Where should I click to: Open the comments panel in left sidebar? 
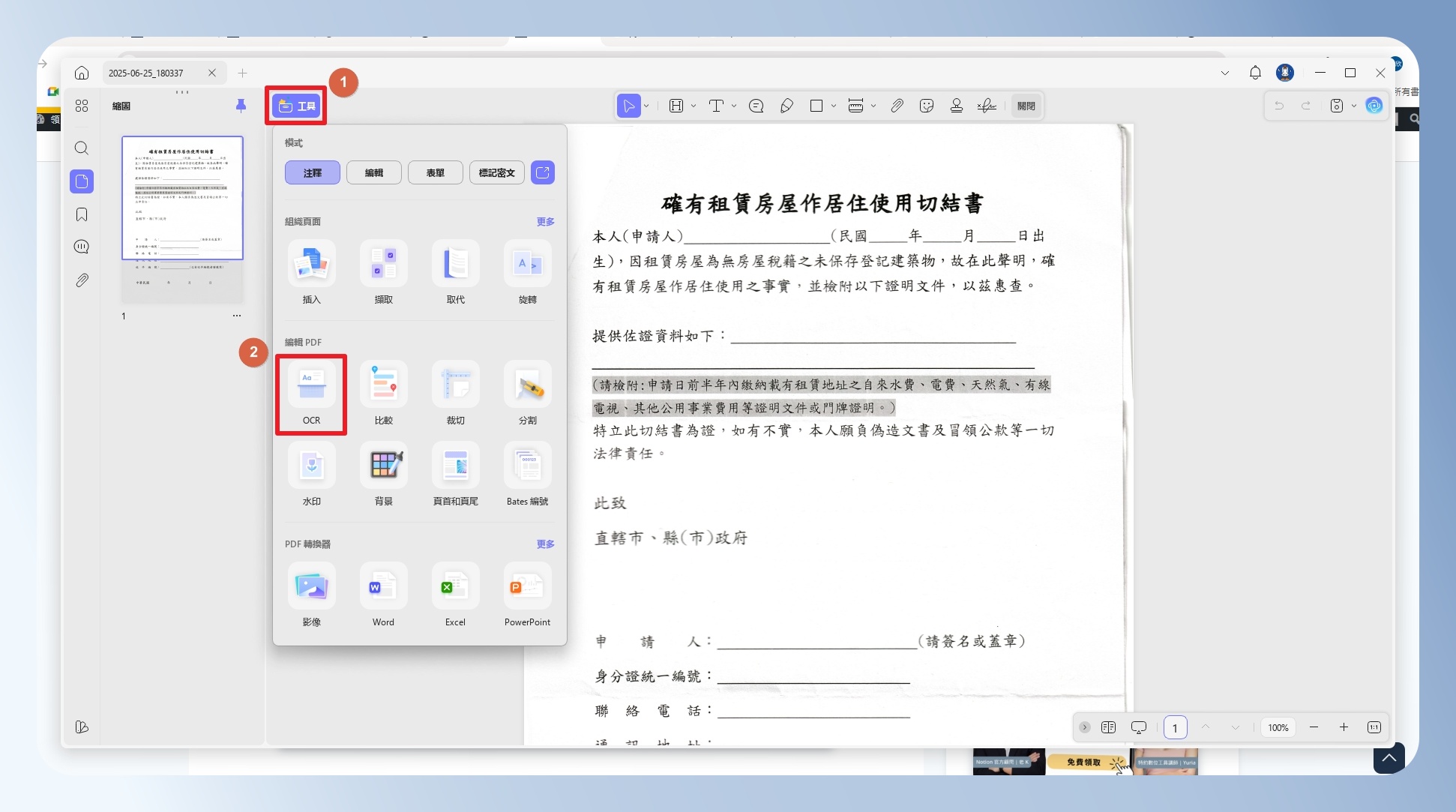82,247
